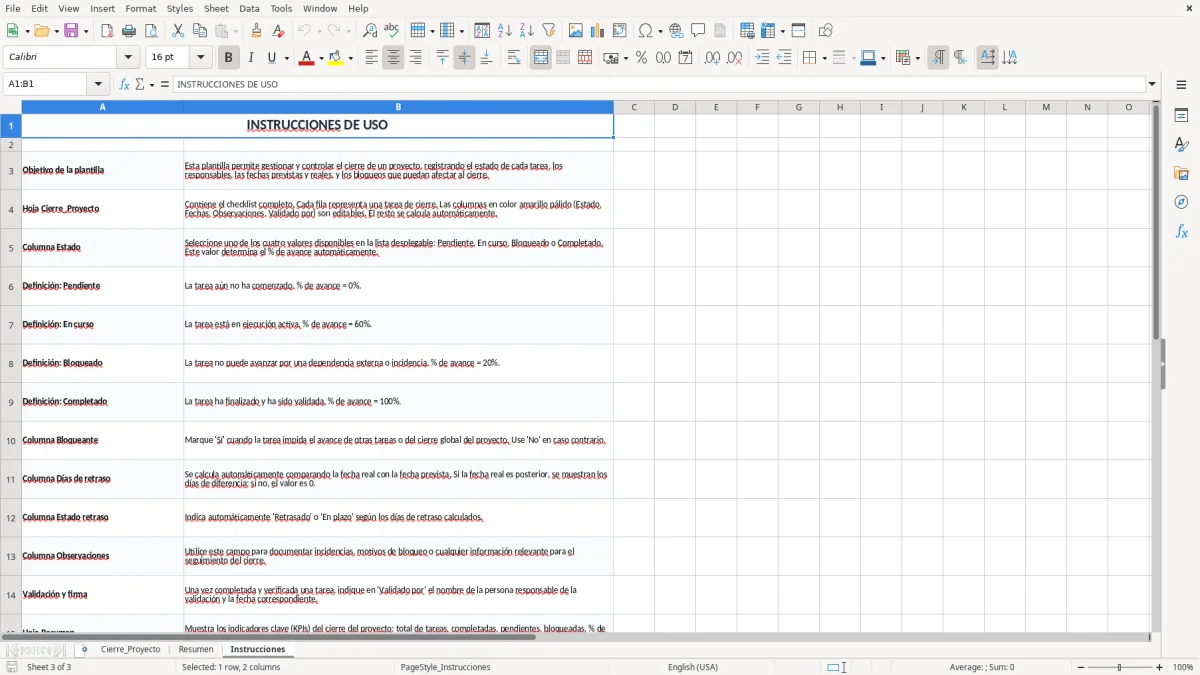This screenshot has height=675, width=1200.
Task: Toggle Bold formatting
Action: 229,58
